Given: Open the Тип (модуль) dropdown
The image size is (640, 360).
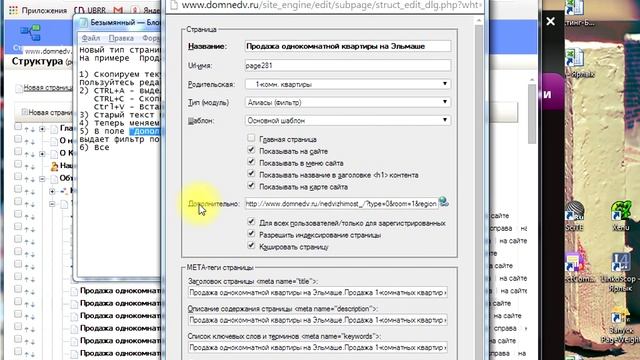Looking at the screenshot, I should (348, 102).
